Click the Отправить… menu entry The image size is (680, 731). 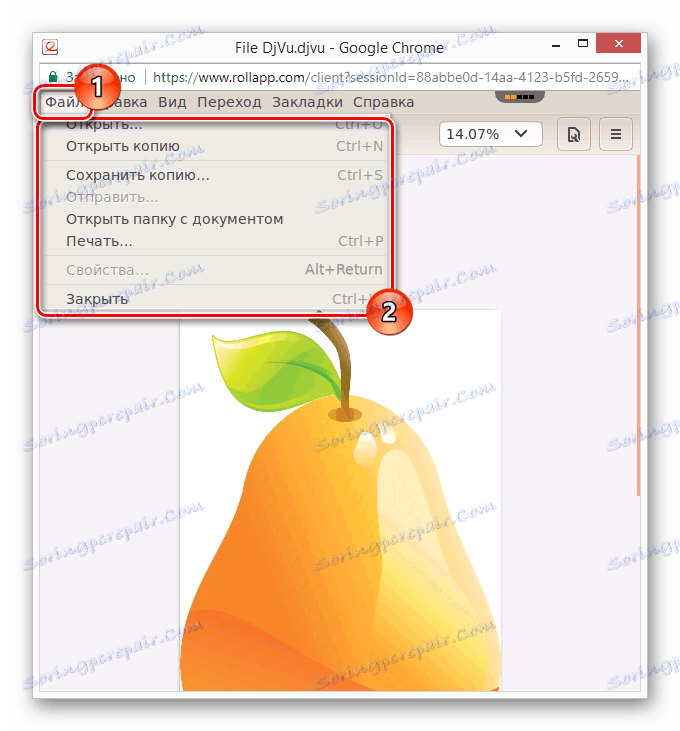click(x=216, y=197)
